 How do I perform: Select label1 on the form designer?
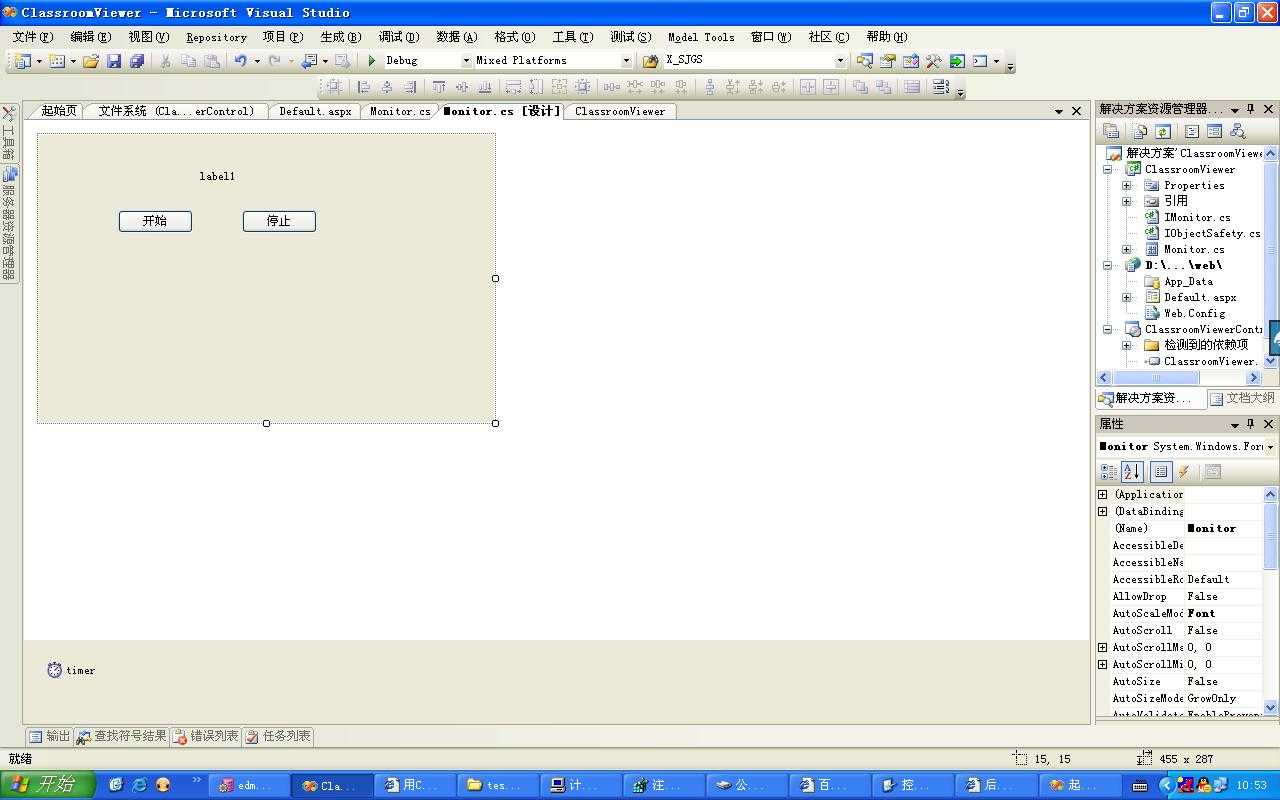(217, 176)
